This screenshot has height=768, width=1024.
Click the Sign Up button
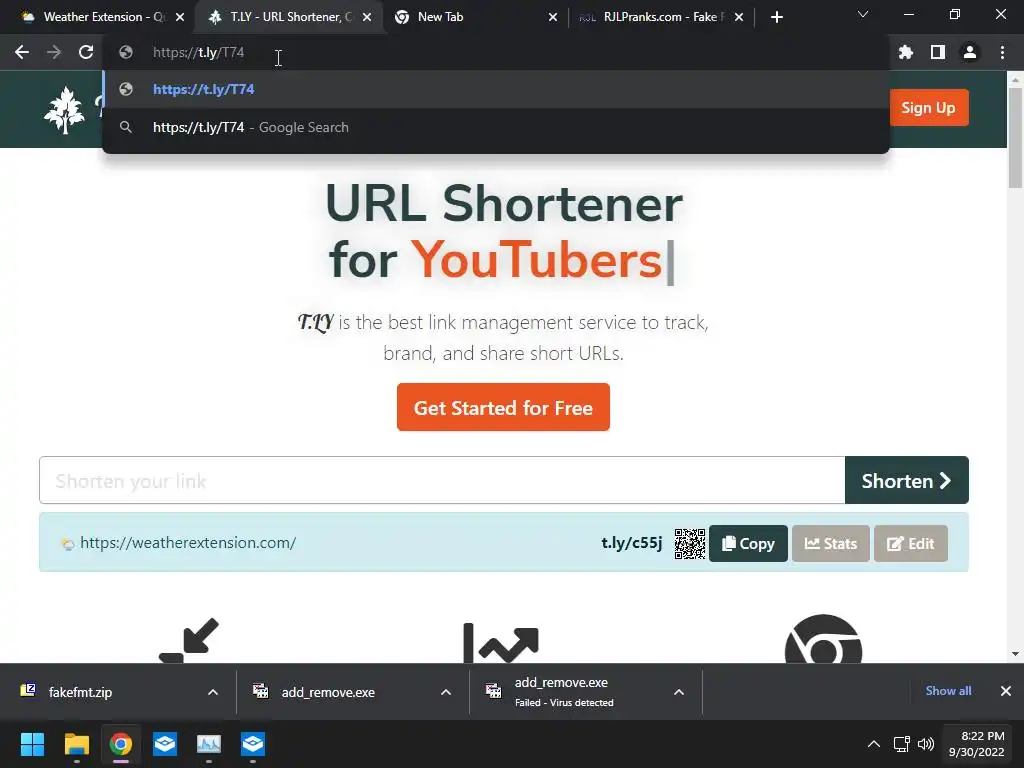coord(929,108)
